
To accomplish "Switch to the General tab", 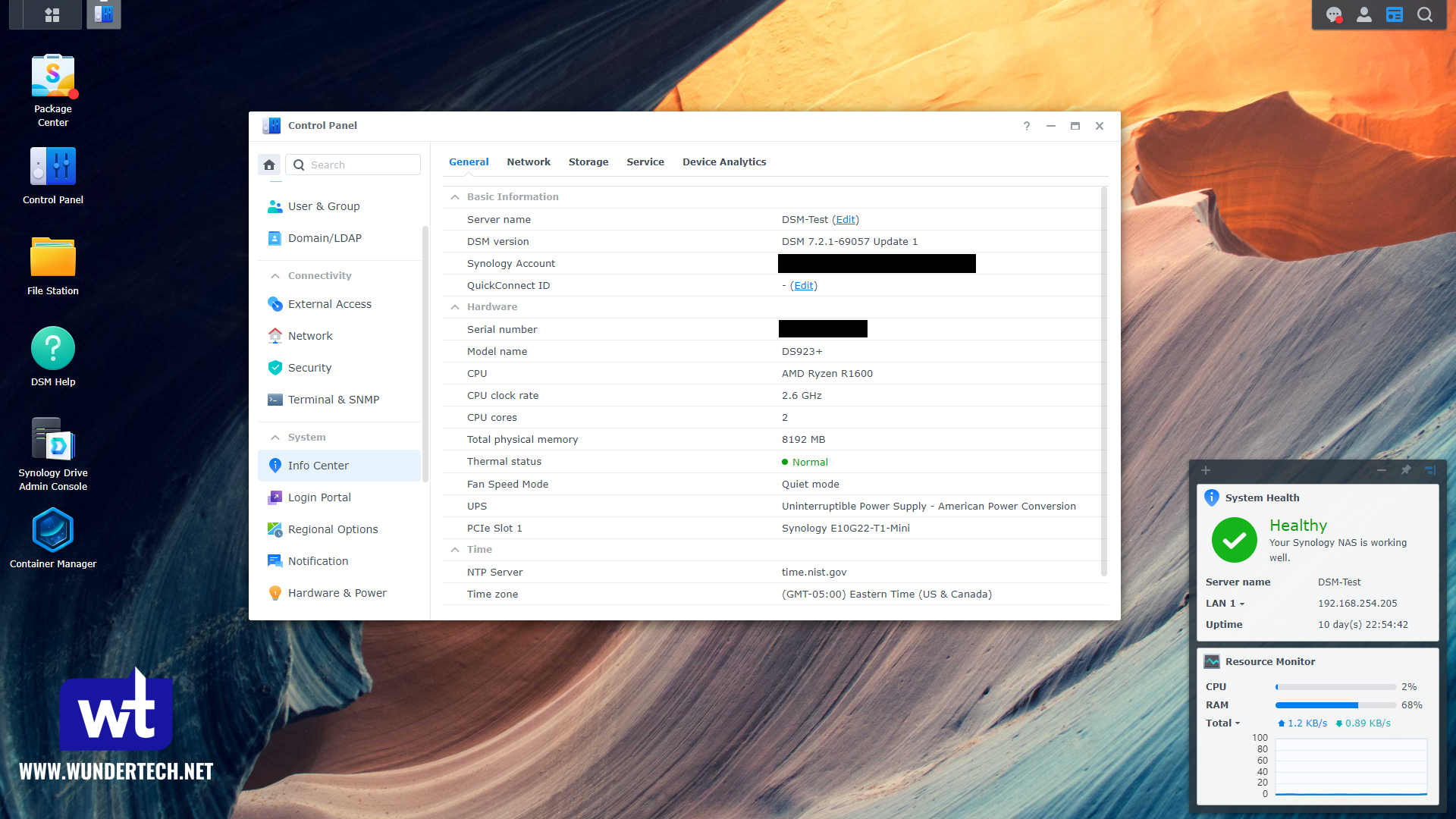I will pyautogui.click(x=469, y=162).
